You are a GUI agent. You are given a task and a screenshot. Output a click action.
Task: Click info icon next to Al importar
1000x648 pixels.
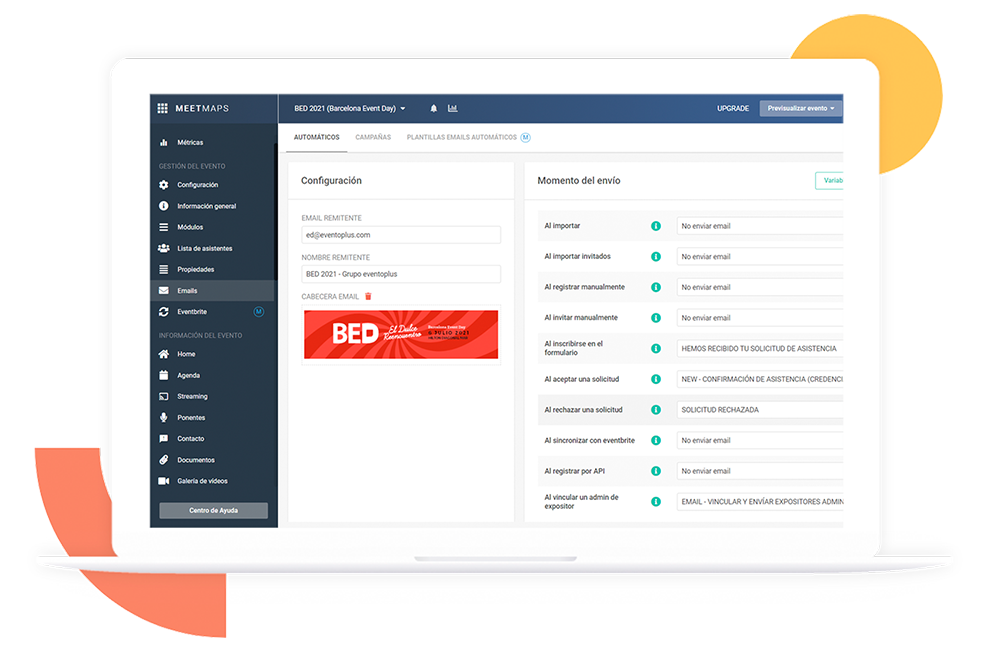pos(656,226)
